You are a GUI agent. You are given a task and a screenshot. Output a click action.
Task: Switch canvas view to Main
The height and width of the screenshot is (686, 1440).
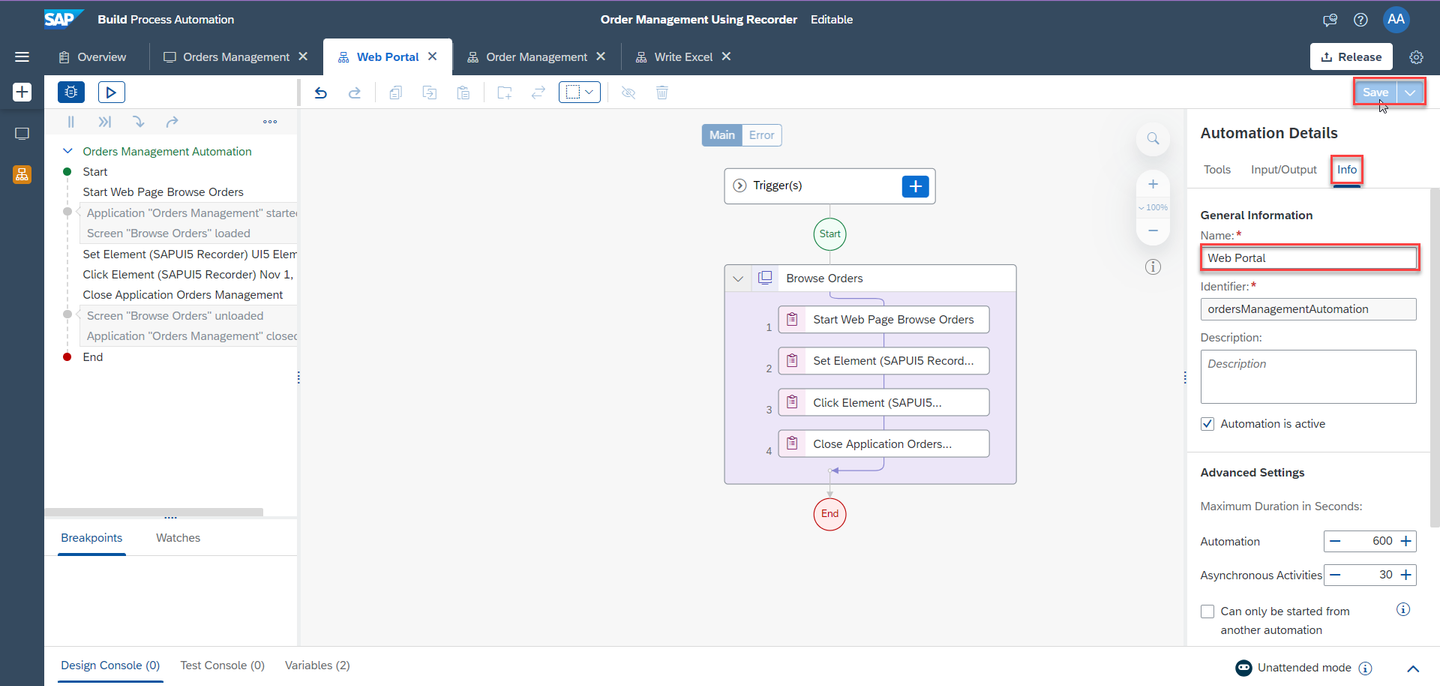[x=722, y=135]
